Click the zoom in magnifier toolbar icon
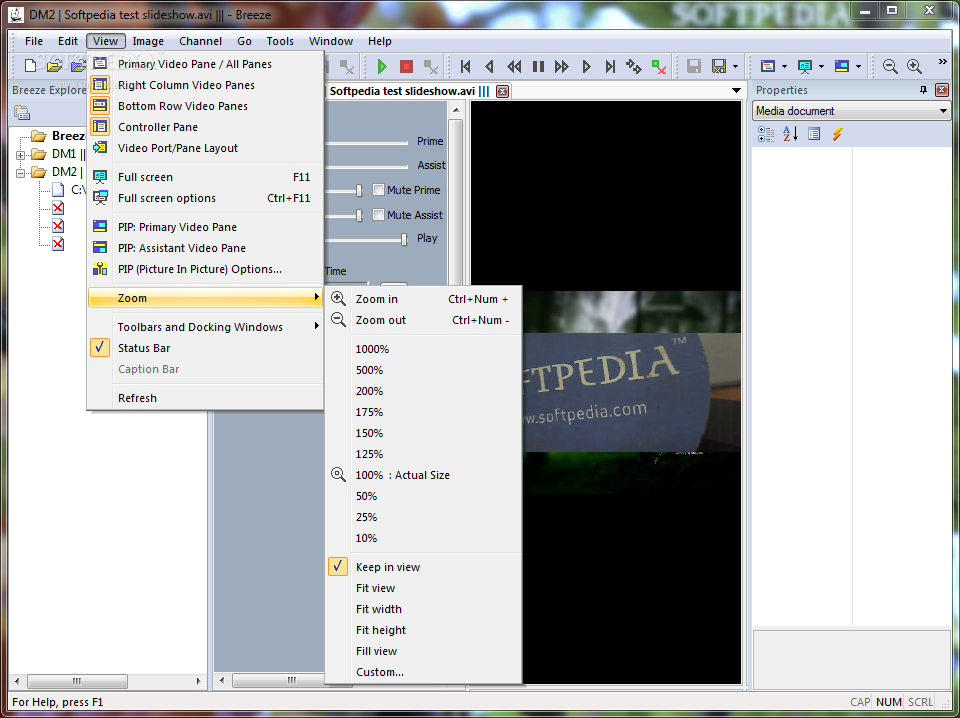This screenshot has width=960, height=718. click(914, 66)
